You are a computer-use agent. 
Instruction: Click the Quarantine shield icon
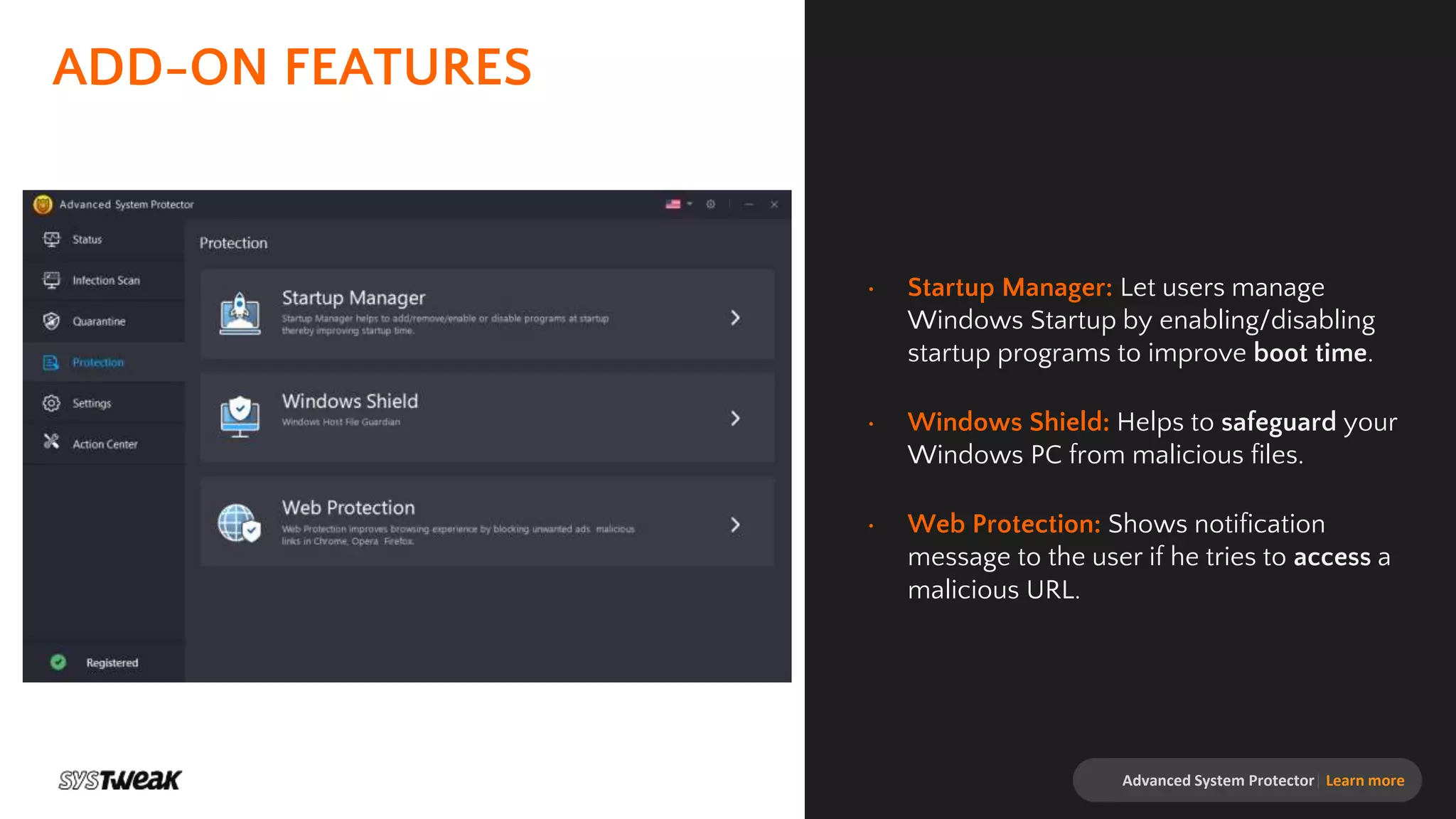(51, 321)
